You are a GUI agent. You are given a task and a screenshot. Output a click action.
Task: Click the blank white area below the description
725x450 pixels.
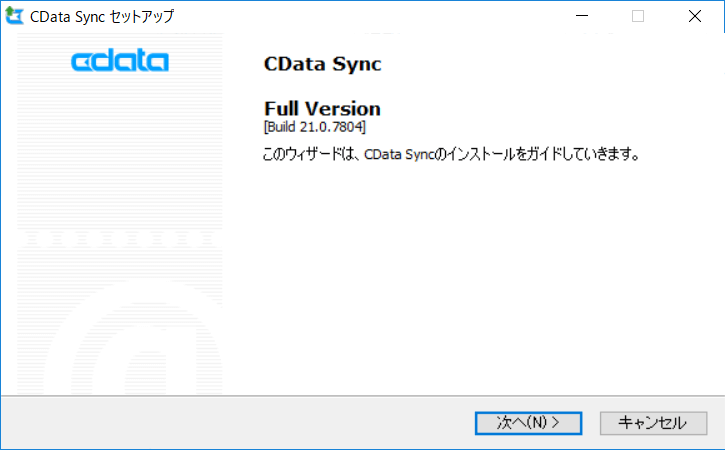[470, 280]
